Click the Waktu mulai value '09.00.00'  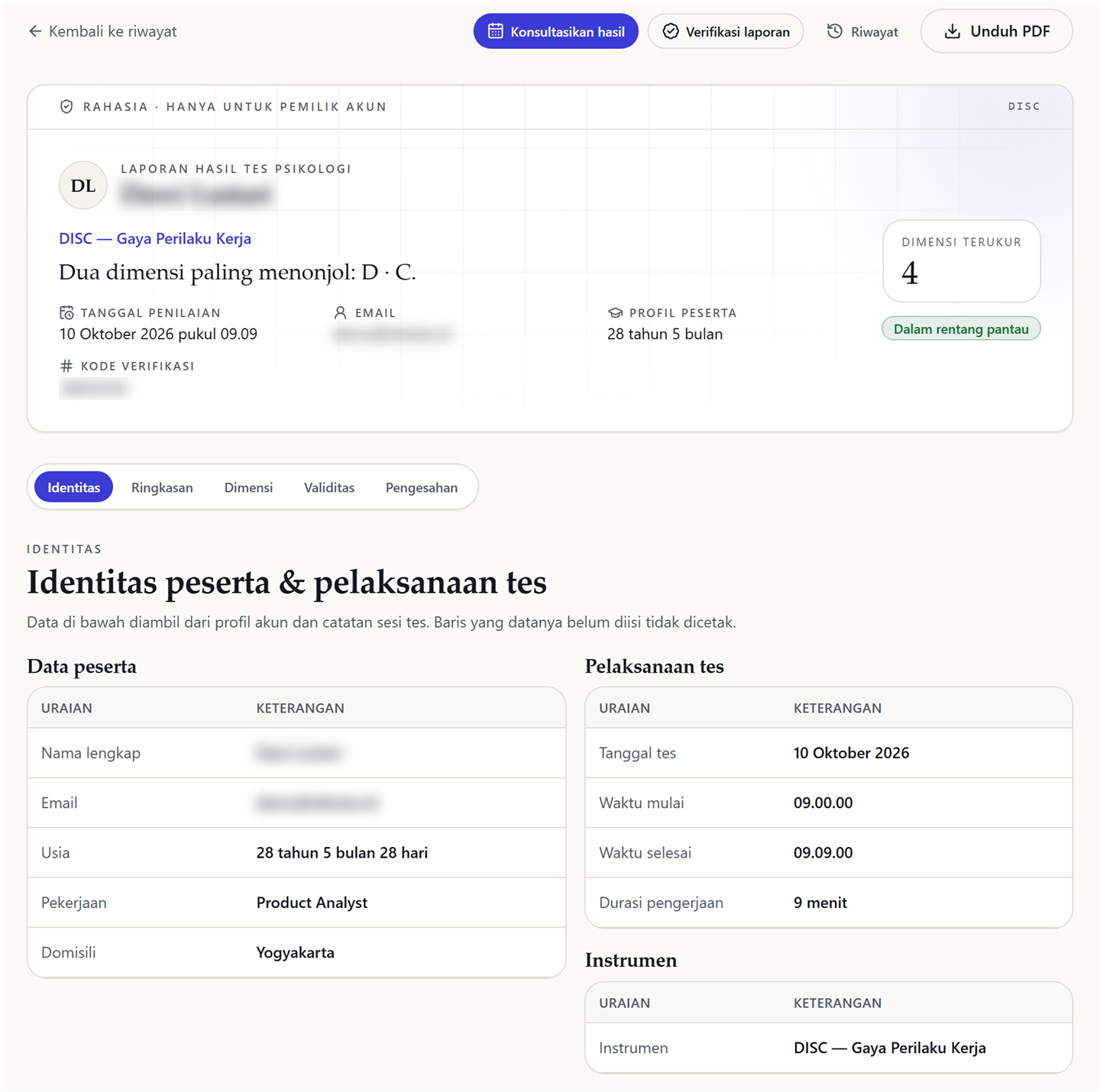pos(823,803)
